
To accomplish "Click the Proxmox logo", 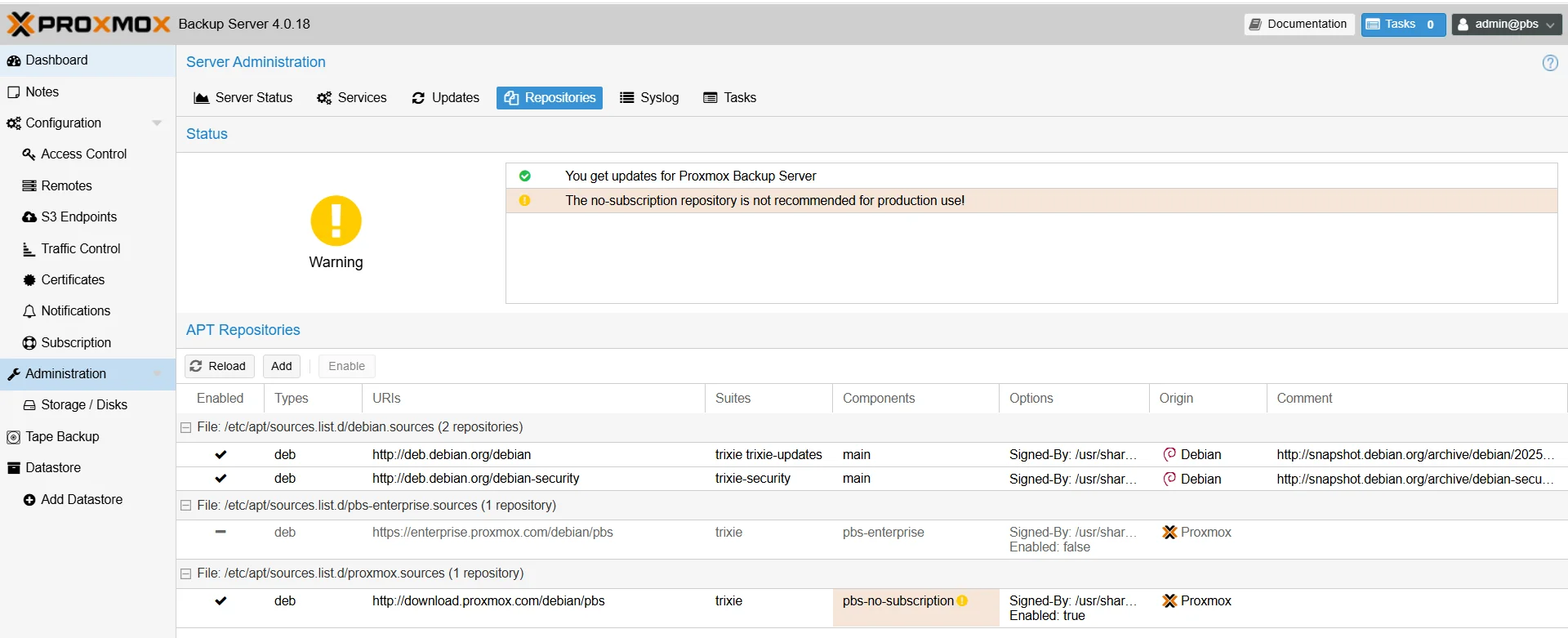I will [89, 25].
